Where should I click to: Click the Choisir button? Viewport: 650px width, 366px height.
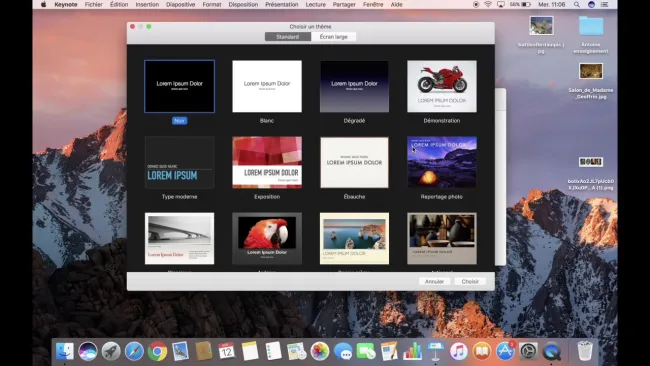tap(470, 281)
